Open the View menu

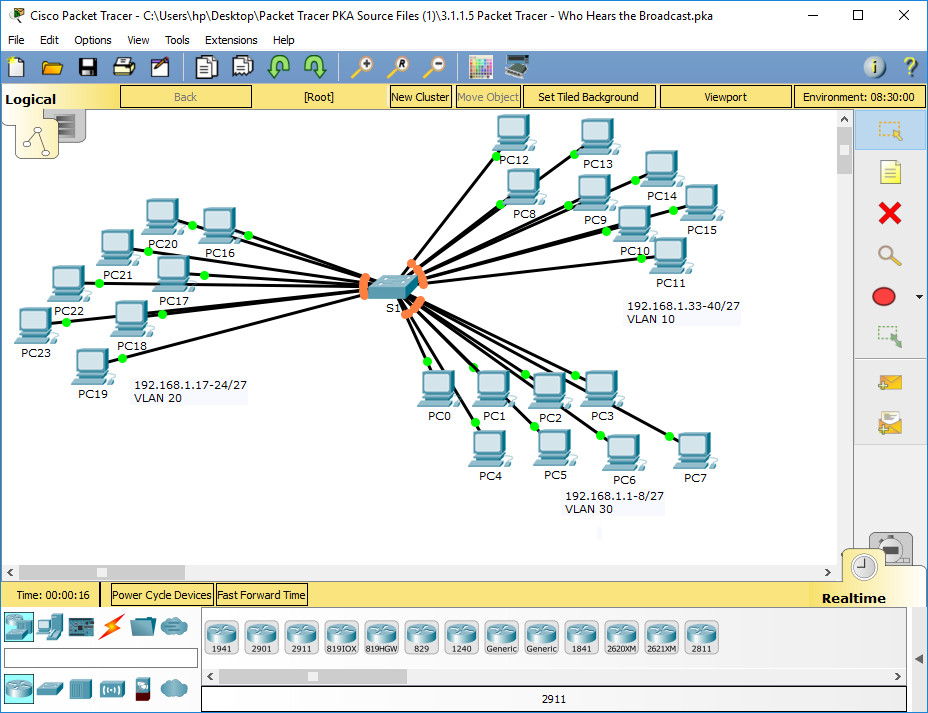138,40
